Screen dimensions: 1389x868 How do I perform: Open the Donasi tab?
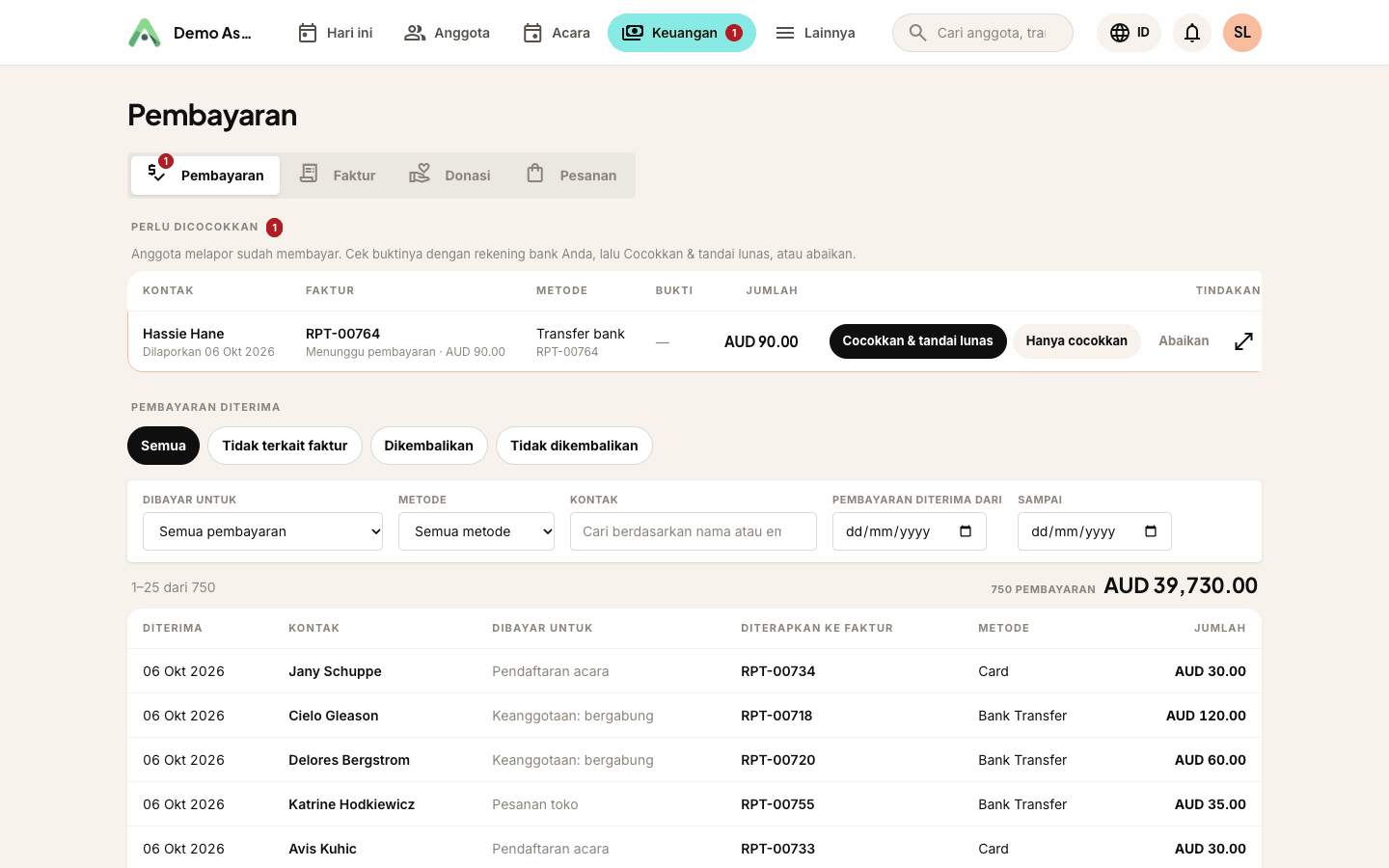click(x=449, y=176)
